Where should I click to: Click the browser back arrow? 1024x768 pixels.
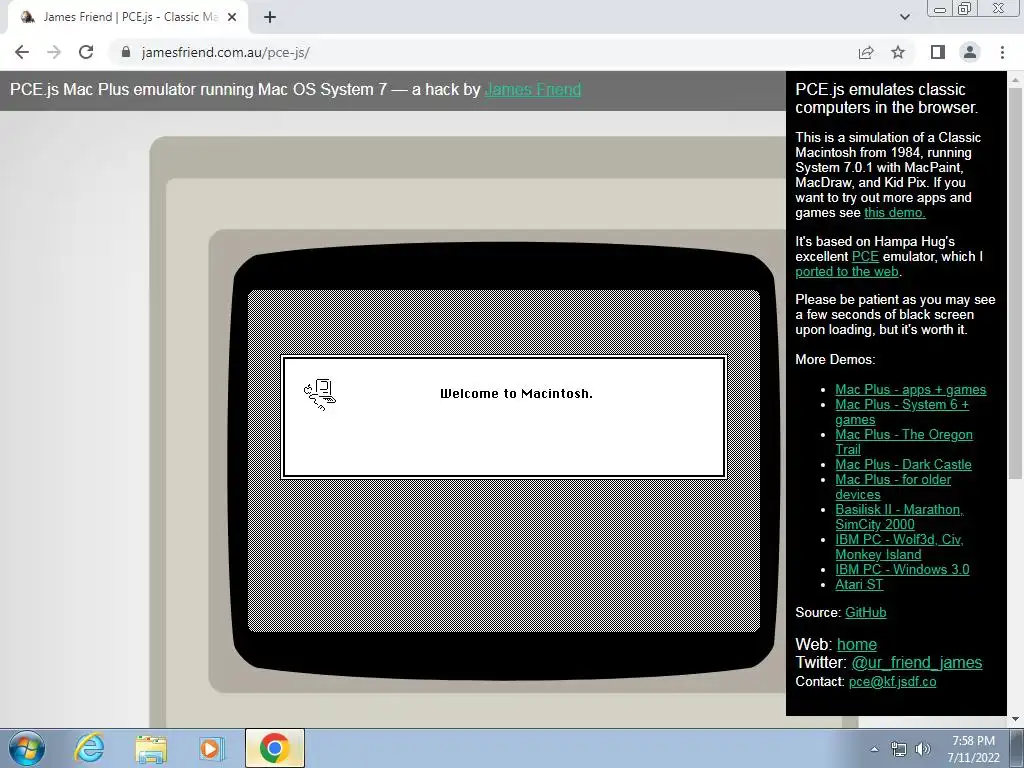[22, 52]
